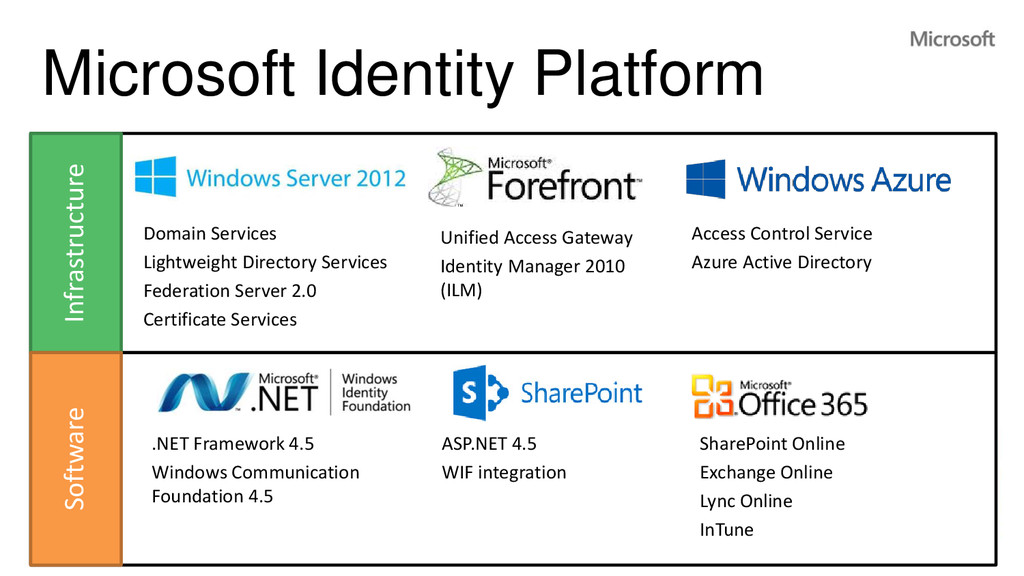The height and width of the screenshot is (576, 1024).
Task: Select InTune text
Action: pos(726,530)
